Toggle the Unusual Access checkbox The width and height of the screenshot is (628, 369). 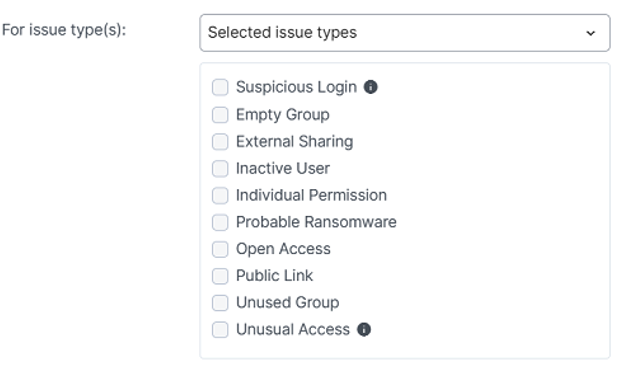pyautogui.click(x=220, y=330)
